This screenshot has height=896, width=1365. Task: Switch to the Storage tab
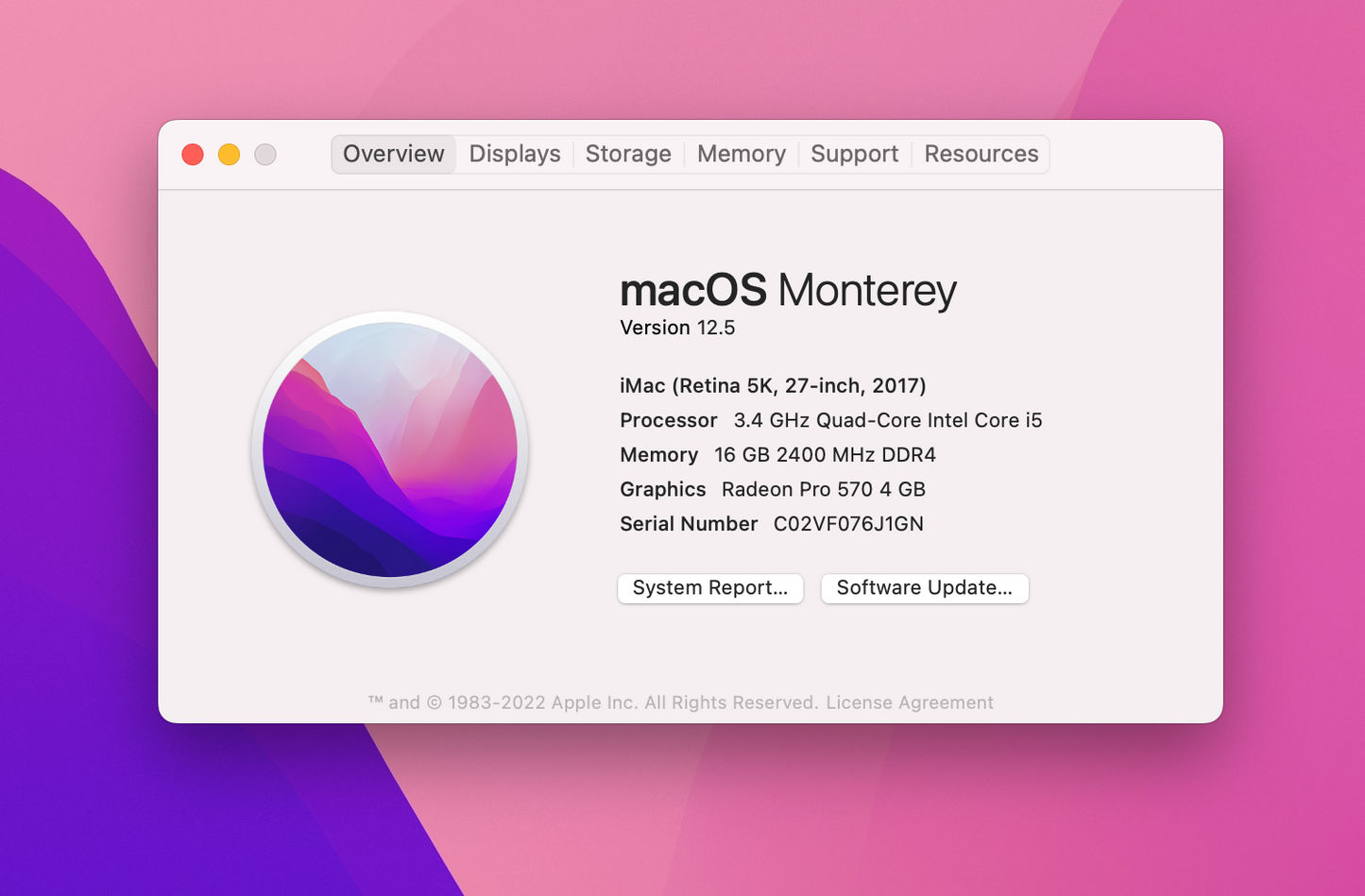627,154
